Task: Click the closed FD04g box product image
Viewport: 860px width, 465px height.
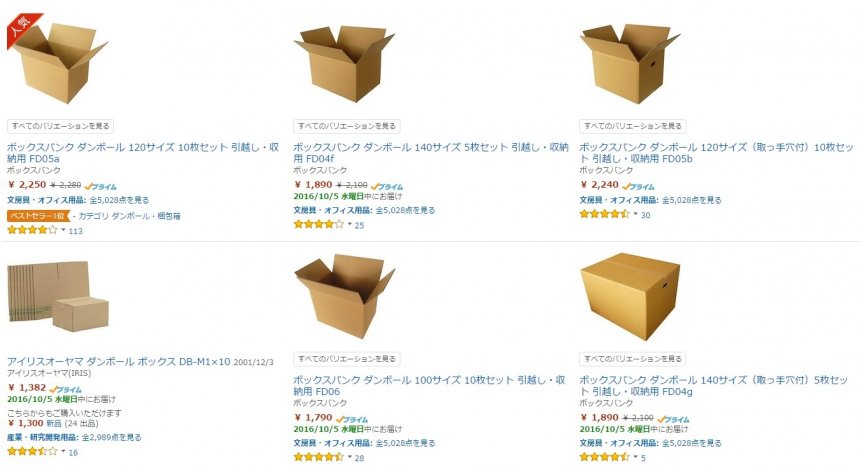Action: 630,297
